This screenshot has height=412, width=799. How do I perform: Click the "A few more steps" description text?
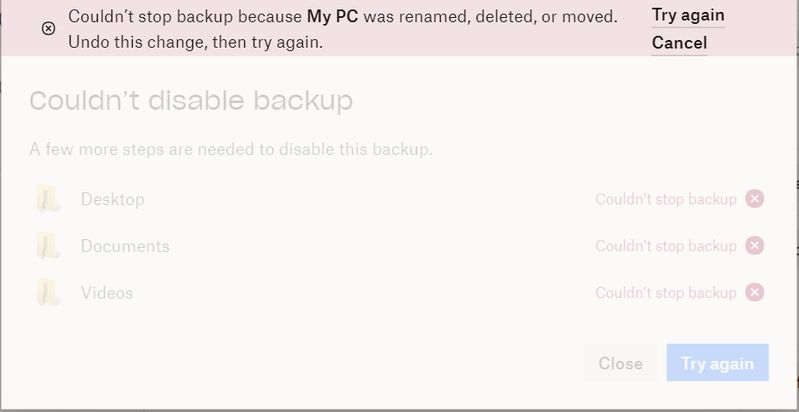click(230, 150)
